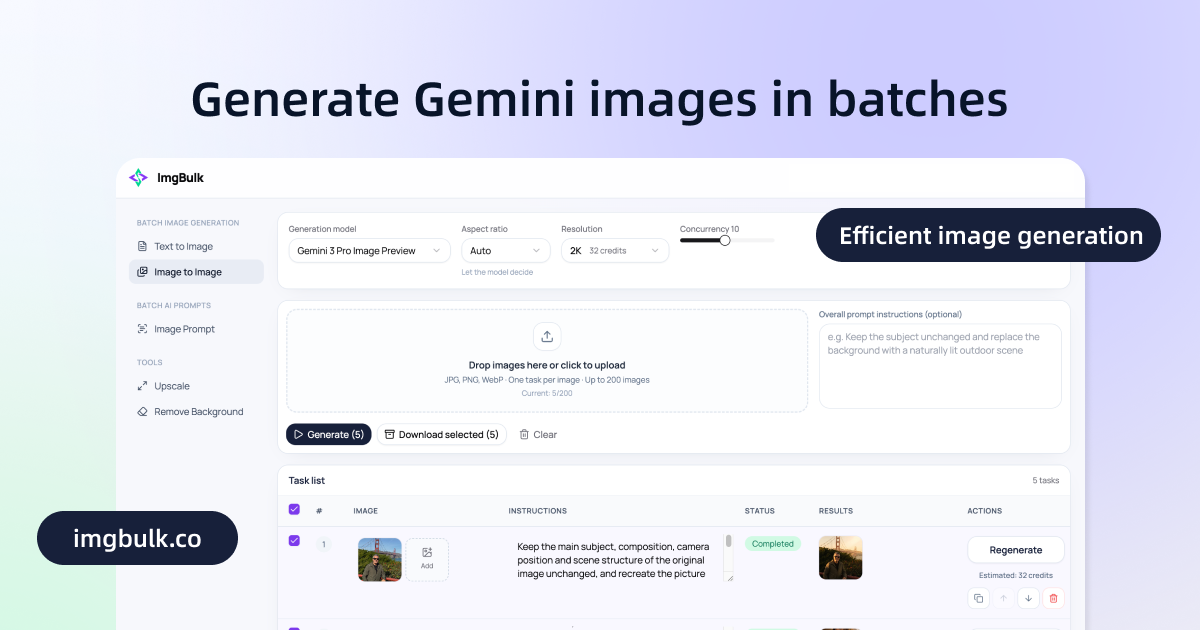This screenshot has width=1200, height=630.
Task: Click the Image Prompt scan icon
Action: [142, 329]
